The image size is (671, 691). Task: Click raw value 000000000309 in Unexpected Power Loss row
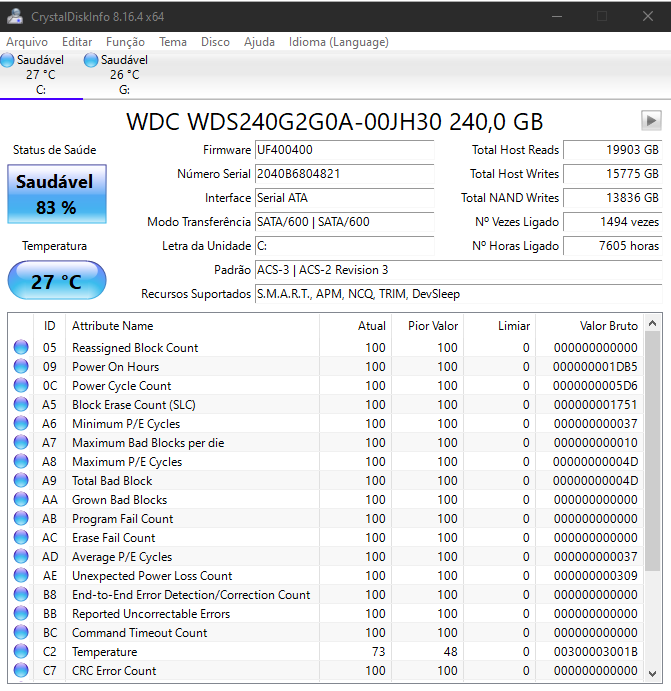click(x=595, y=576)
